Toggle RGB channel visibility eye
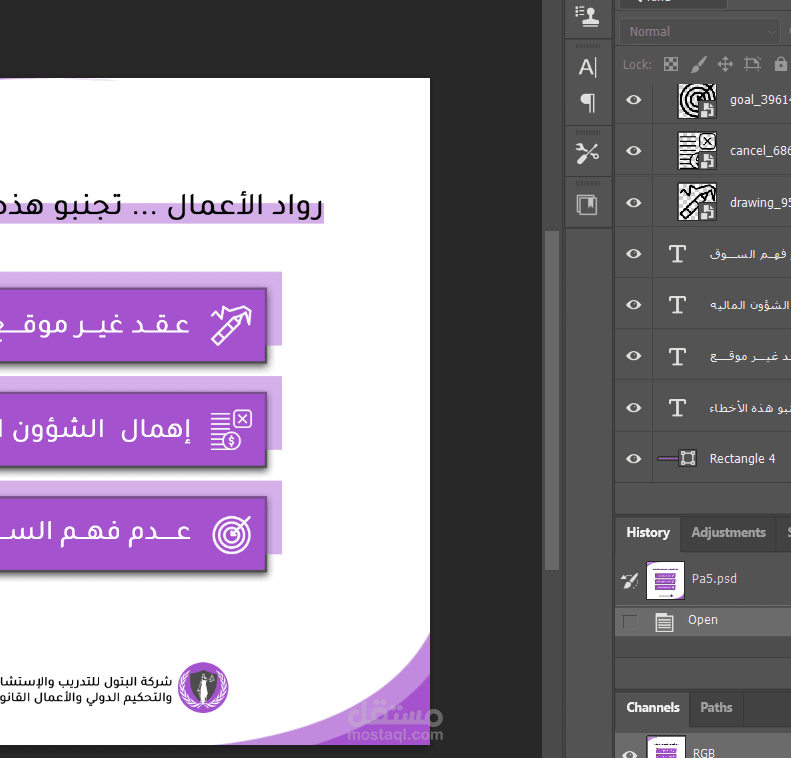 coord(630,753)
